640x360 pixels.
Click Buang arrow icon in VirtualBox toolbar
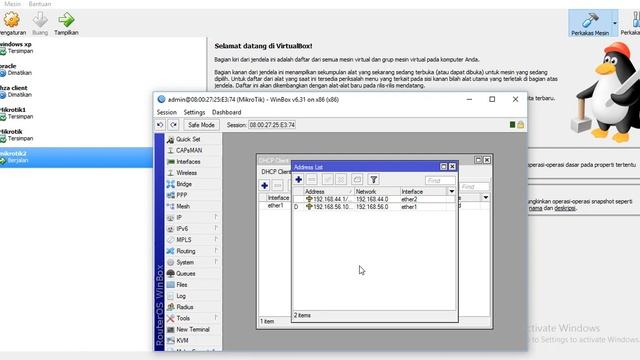[40, 20]
